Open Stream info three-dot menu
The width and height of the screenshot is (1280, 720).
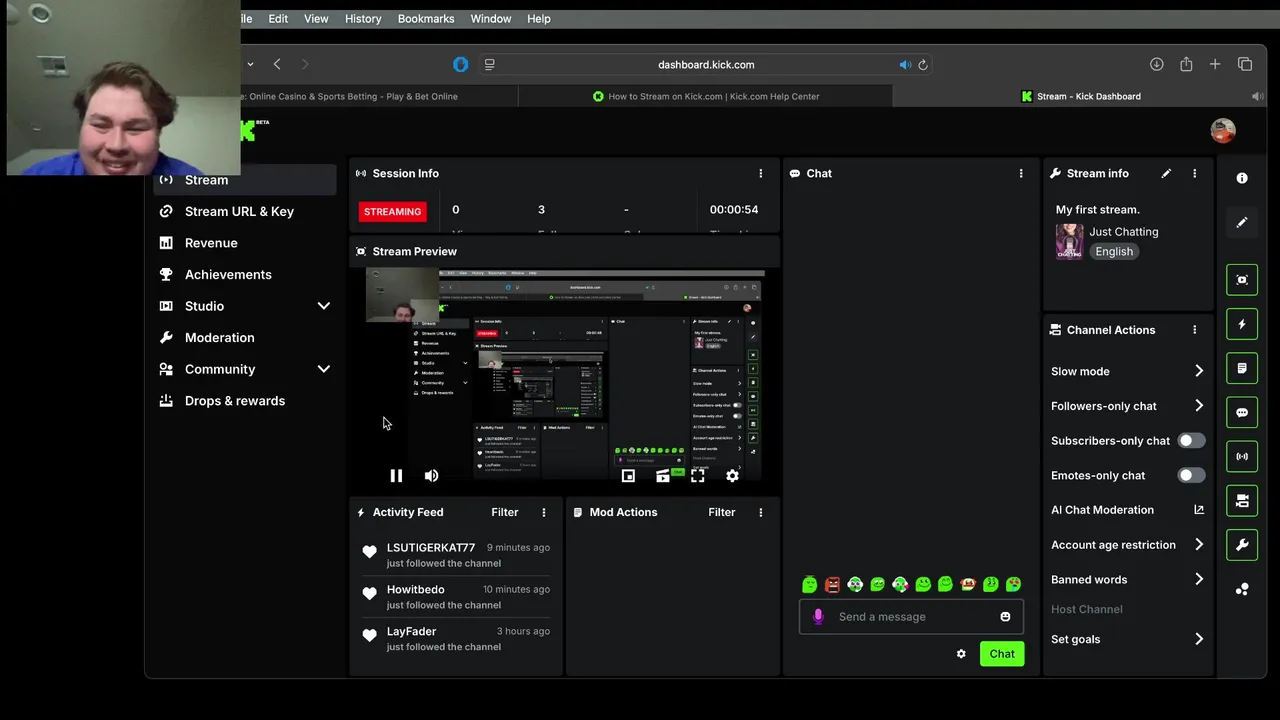click(x=1194, y=173)
